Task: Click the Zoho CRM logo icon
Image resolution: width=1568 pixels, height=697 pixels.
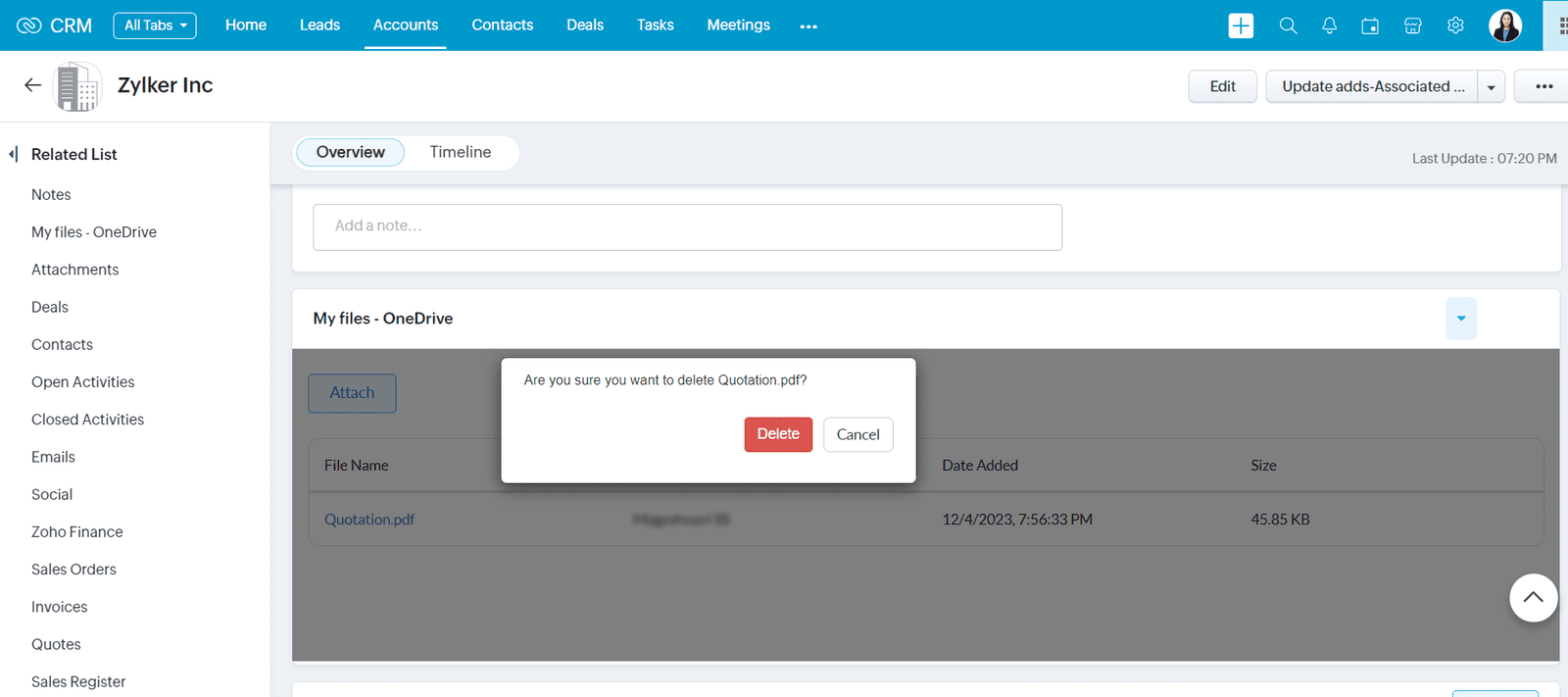Action: (29, 25)
